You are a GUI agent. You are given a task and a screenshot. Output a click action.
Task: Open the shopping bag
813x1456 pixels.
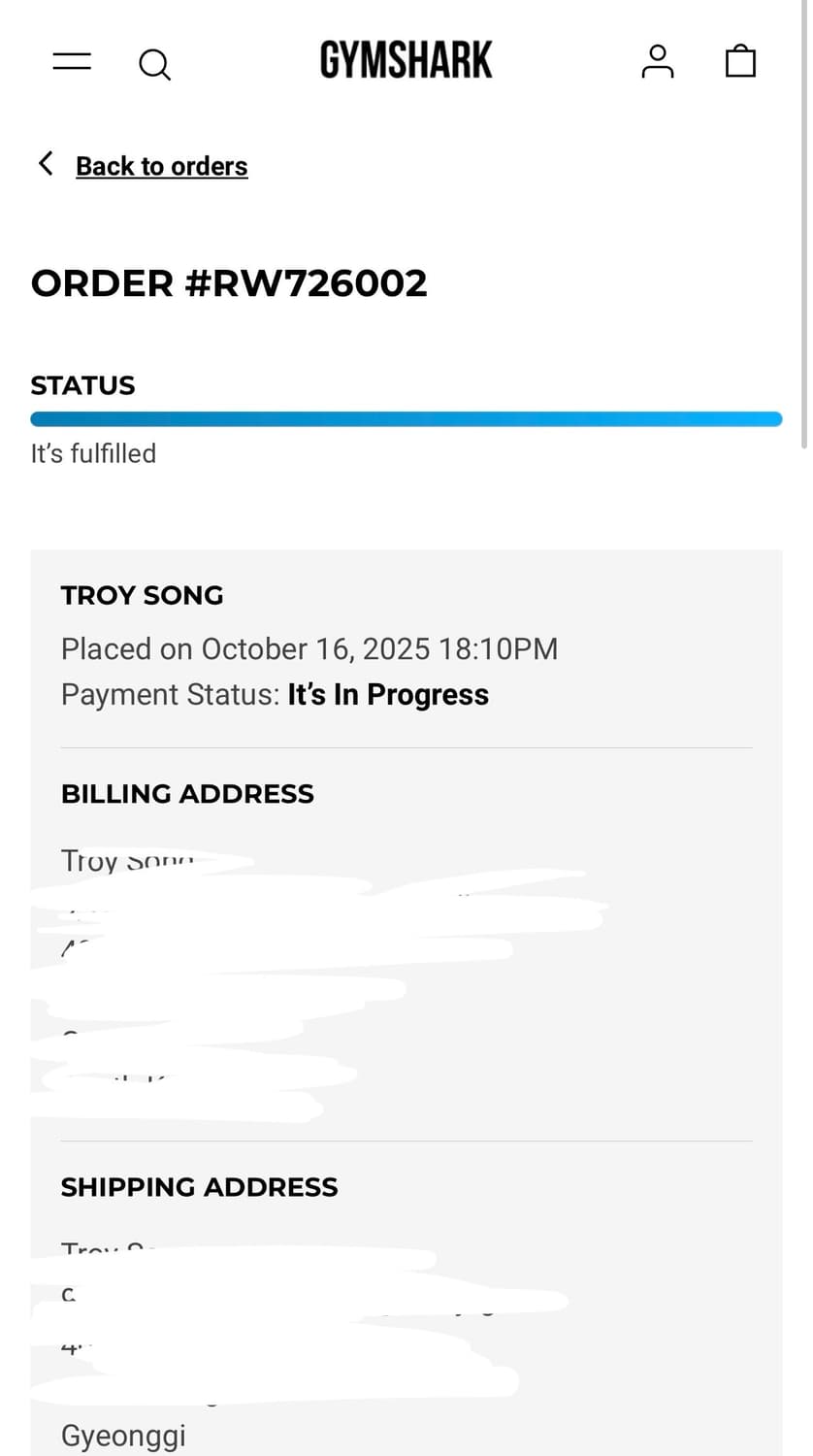point(740,61)
